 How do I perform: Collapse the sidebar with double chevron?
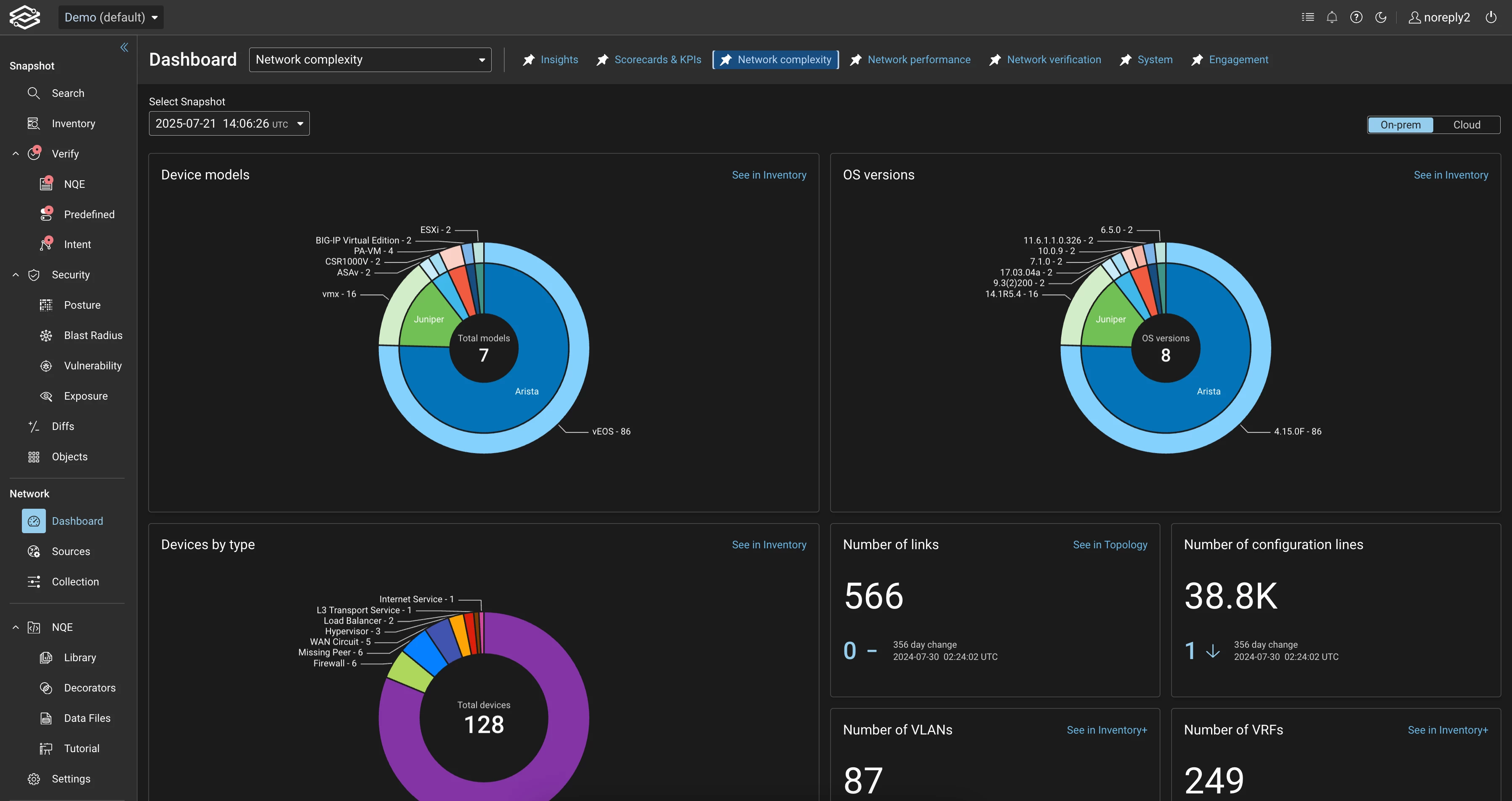pyautogui.click(x=124, y=48)
